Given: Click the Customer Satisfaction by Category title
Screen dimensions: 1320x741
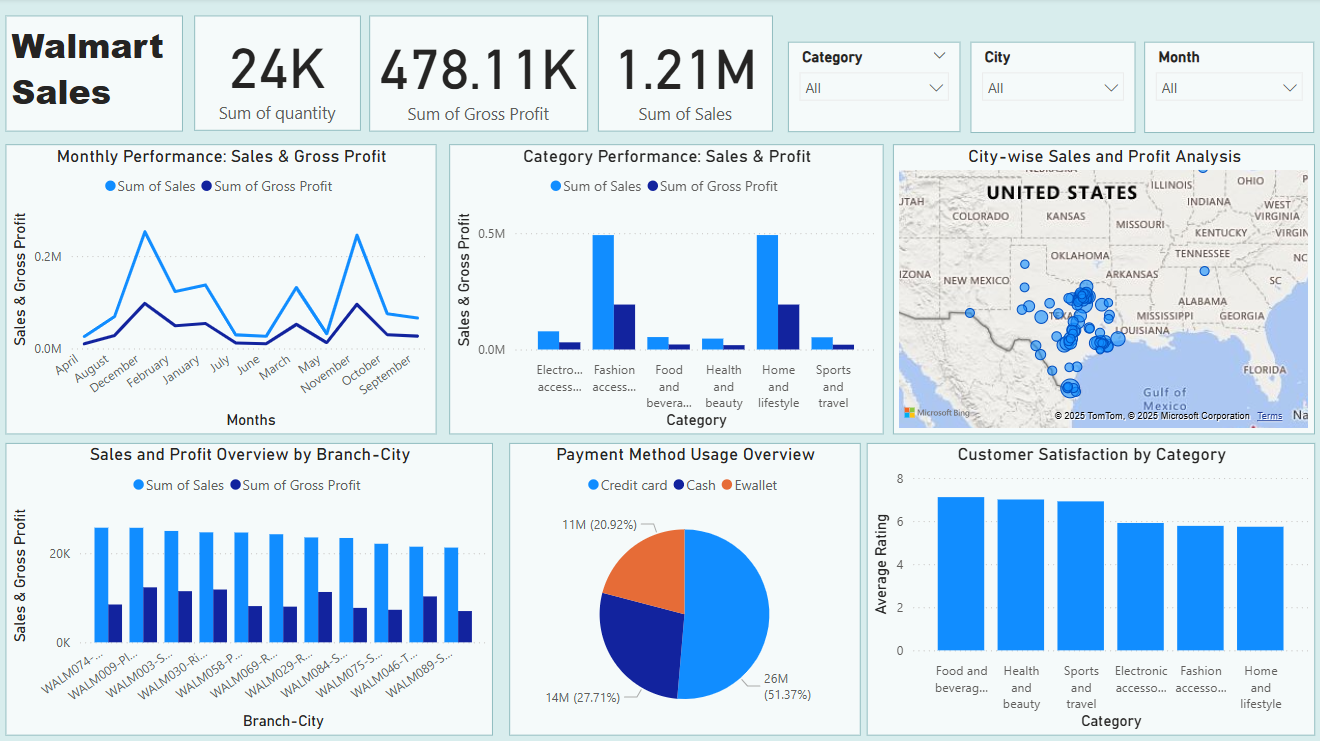Looking at the screenshot, I should (x=1091, y=454).
